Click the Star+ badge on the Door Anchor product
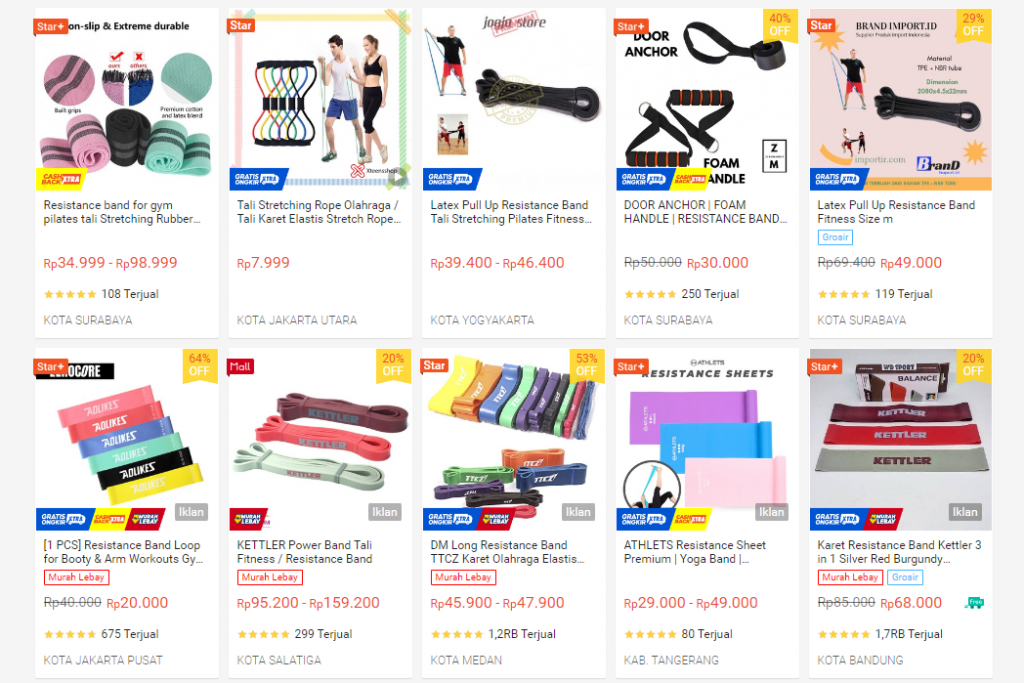1024x683 pixels. [632, 26]
